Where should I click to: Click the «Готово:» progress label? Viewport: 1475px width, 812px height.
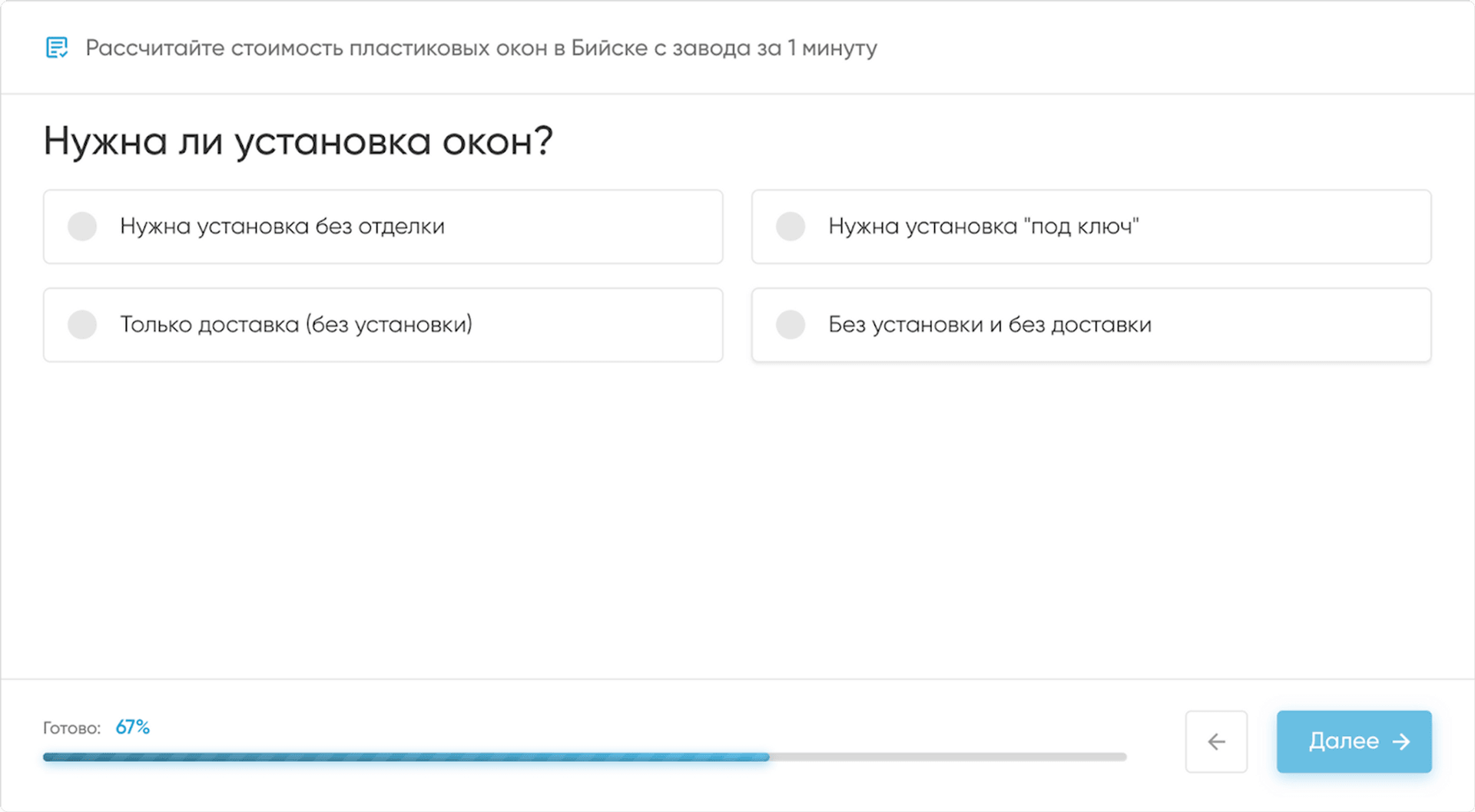[x=71, y=728]
